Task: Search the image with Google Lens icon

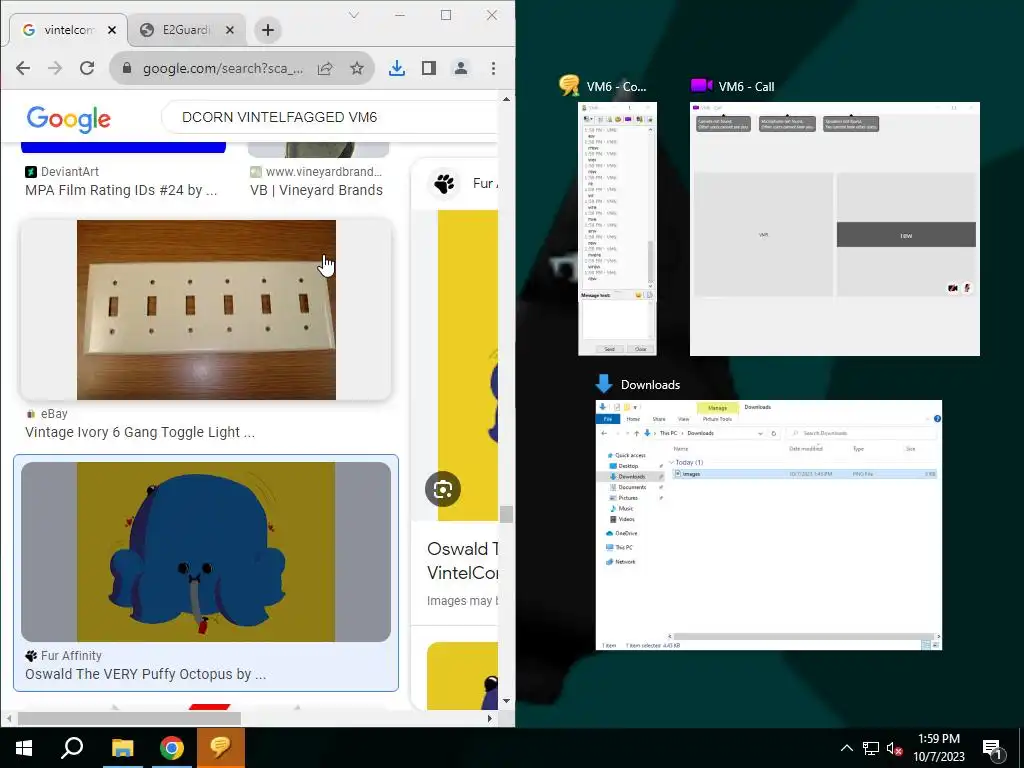Action: 443,489
